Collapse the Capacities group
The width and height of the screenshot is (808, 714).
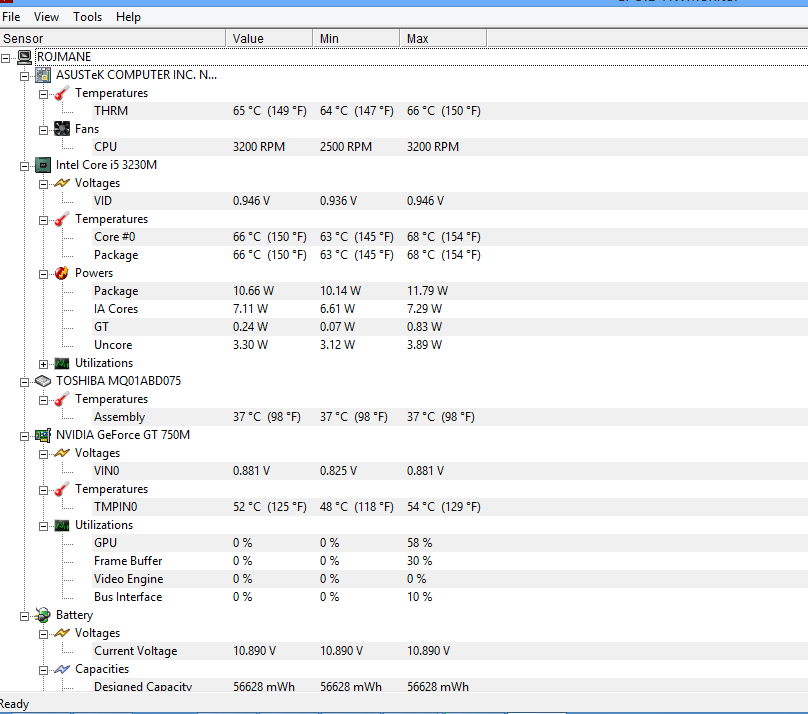tap(43, 670)
